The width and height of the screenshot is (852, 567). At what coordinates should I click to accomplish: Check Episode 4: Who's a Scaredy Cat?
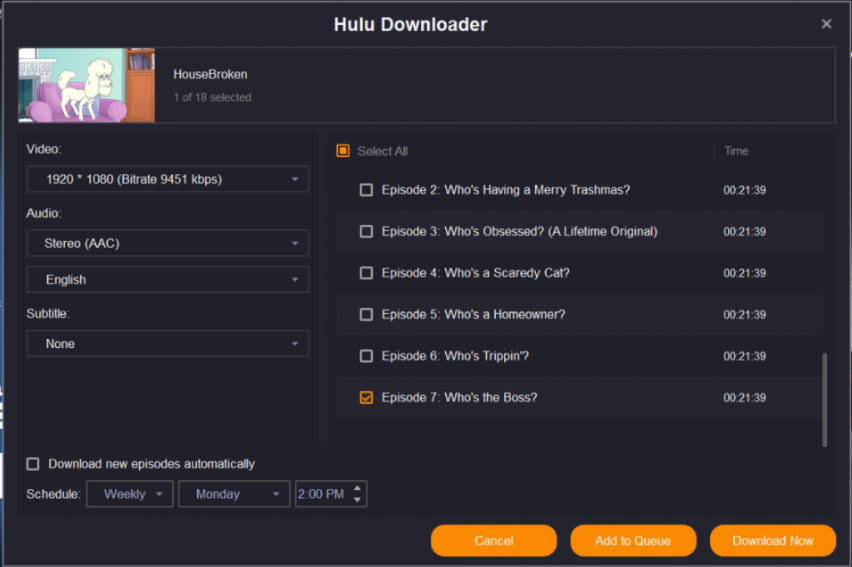pos(366,273)
